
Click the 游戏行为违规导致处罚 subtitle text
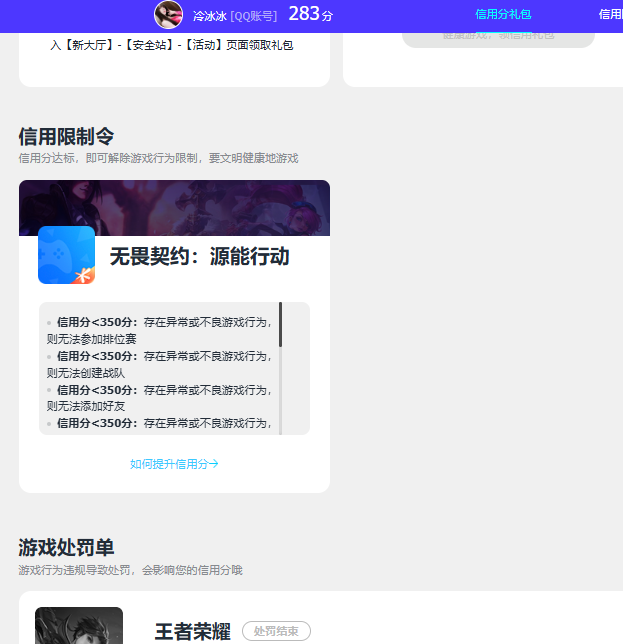pos(131,570)
